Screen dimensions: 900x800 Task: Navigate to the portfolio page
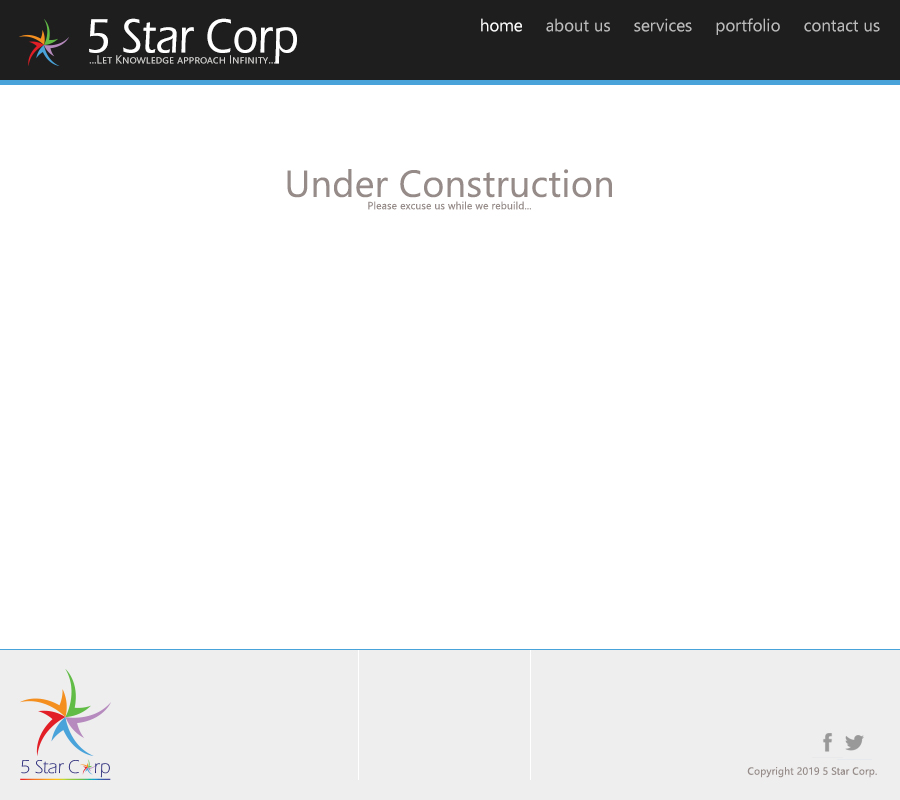pyautogui.click(x=748, y=26)
